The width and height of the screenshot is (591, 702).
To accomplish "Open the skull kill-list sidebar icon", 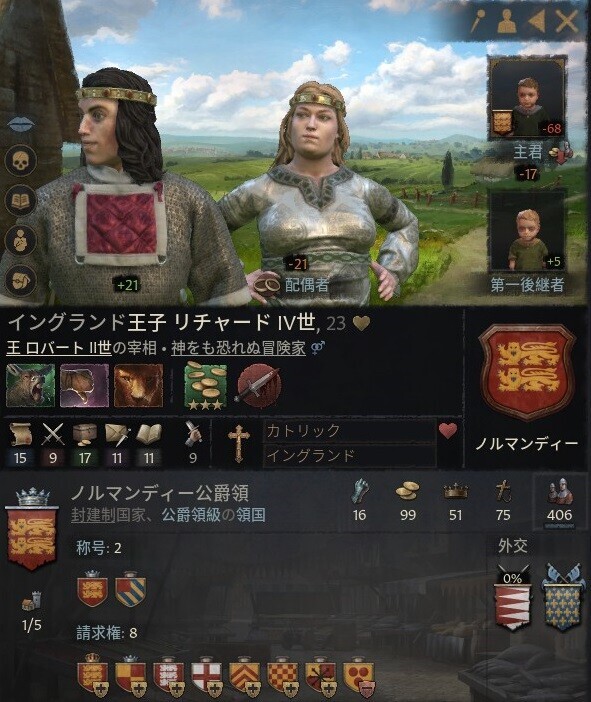I will (21, 160).
